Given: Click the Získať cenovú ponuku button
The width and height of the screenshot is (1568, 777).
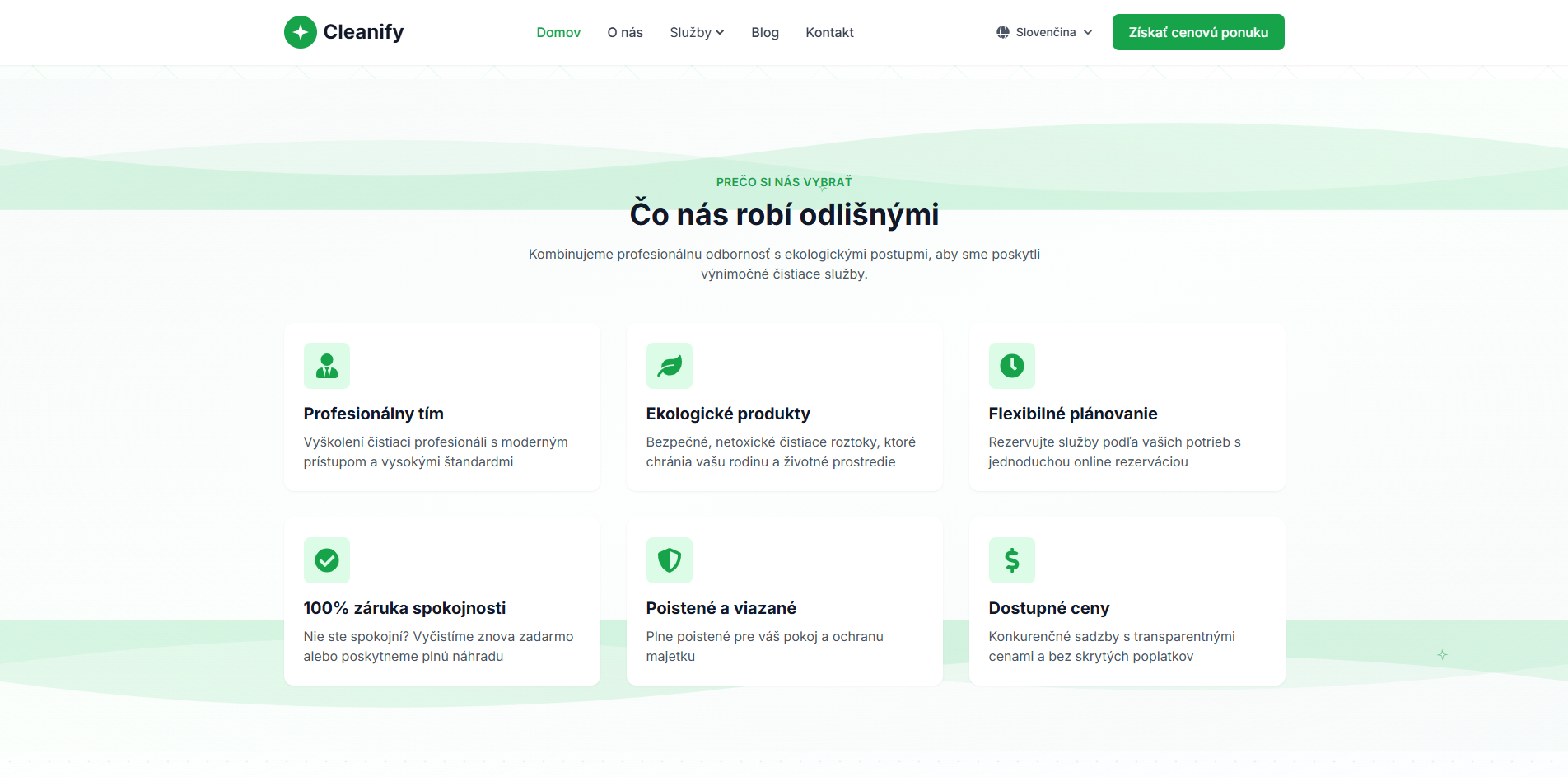Looking at the screenshot, I should tap(1197, 31).
